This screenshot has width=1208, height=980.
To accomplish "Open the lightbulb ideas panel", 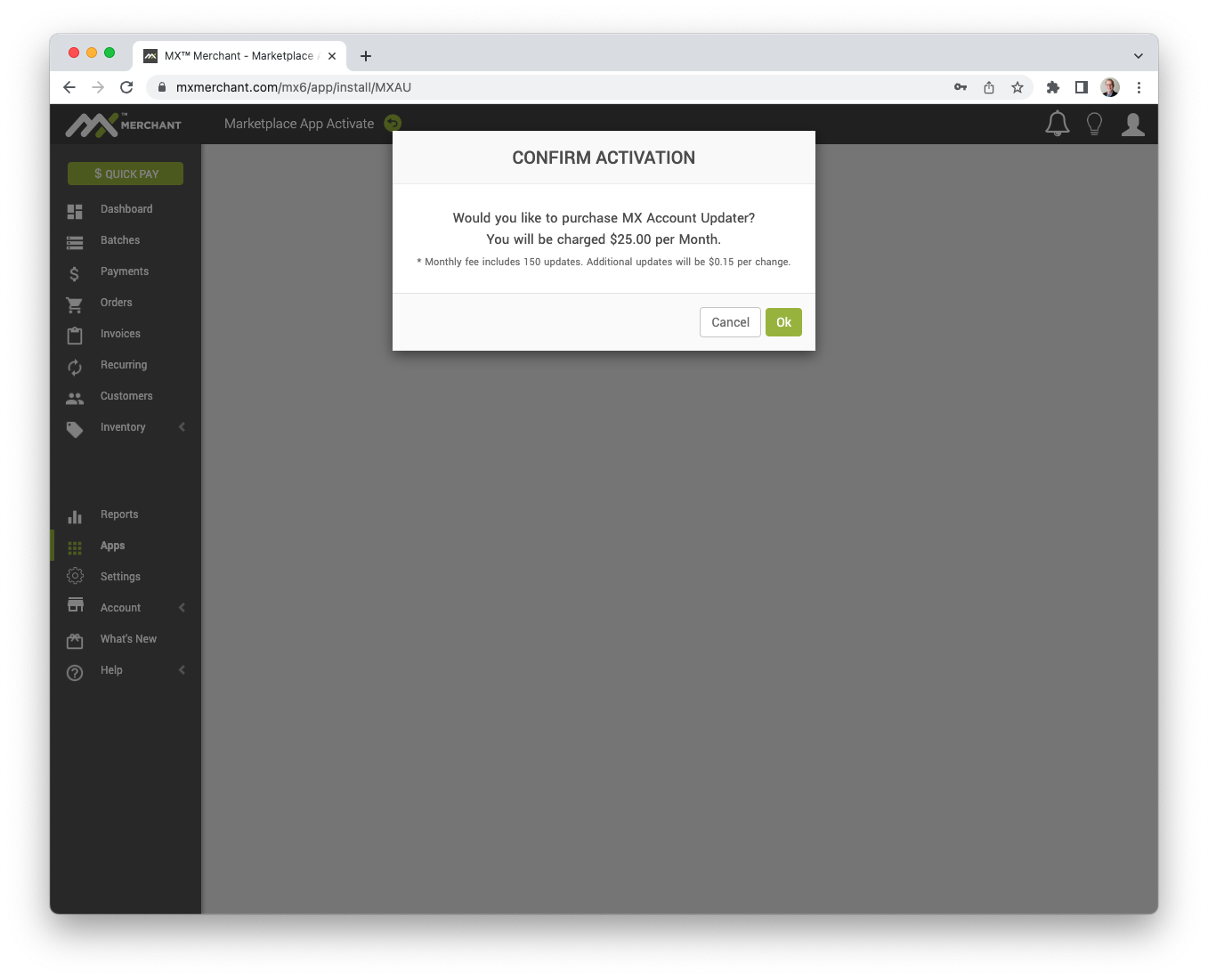I will (1094, 124).
